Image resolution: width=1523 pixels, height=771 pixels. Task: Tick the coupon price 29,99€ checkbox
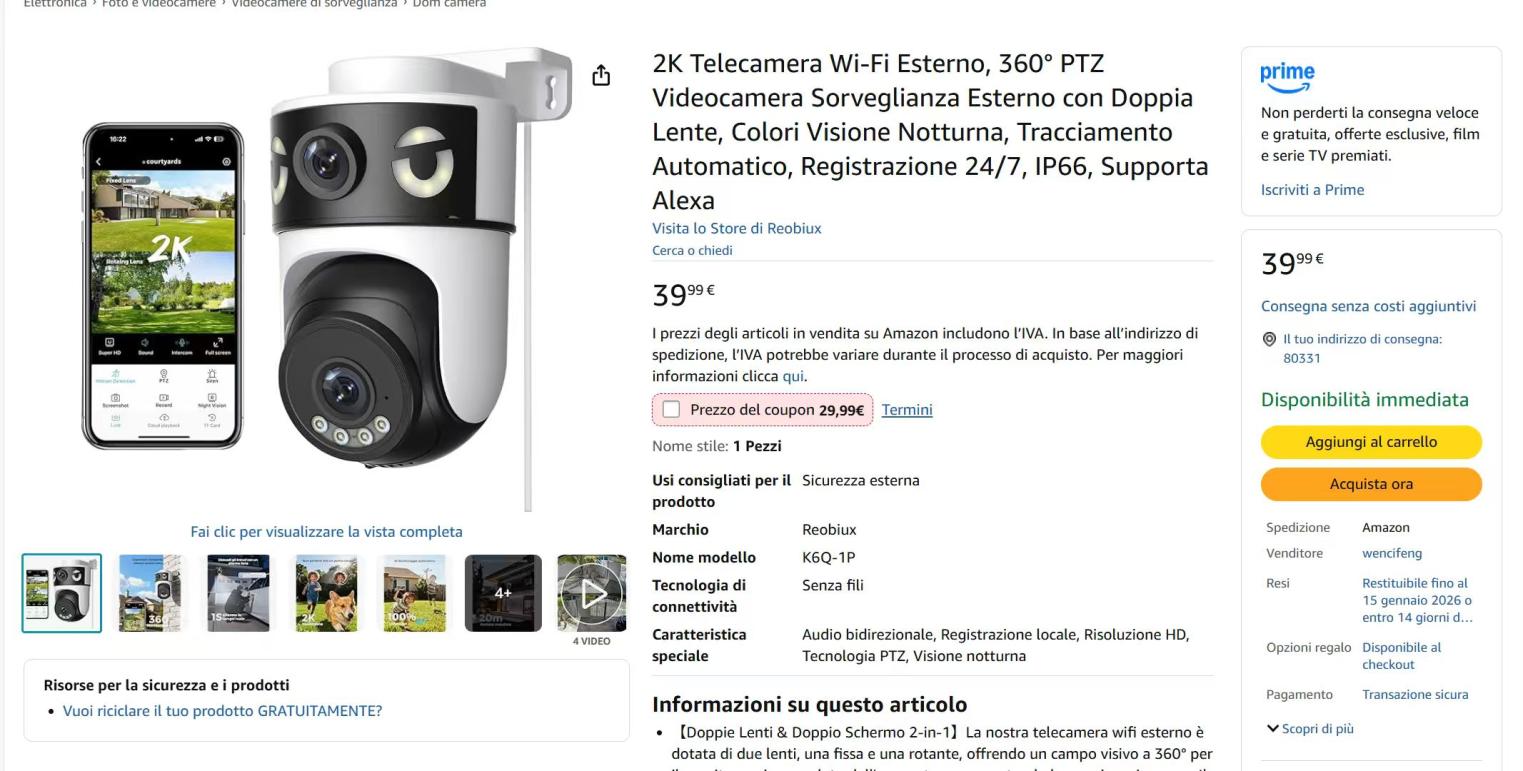[671, 410]
